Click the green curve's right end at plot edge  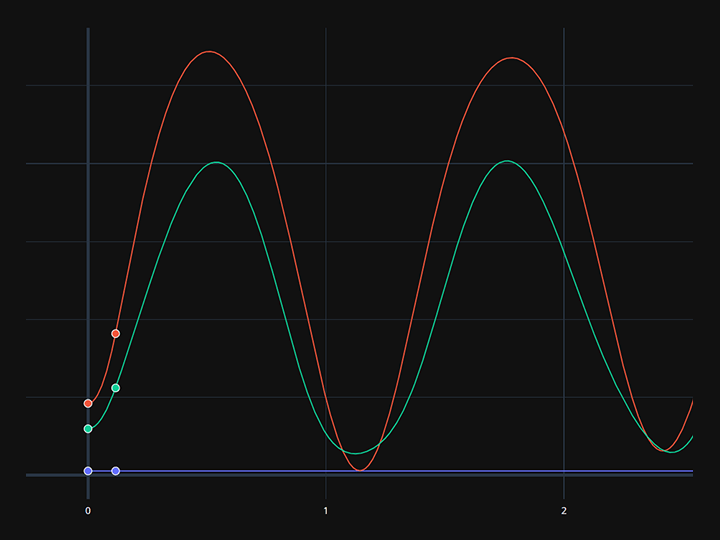click(692, 436)
